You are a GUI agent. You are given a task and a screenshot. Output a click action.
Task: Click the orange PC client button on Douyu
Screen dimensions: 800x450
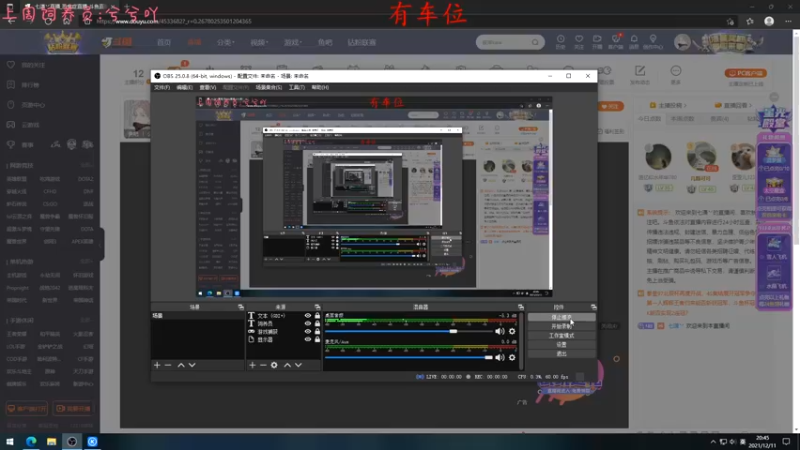click(745, 73)
